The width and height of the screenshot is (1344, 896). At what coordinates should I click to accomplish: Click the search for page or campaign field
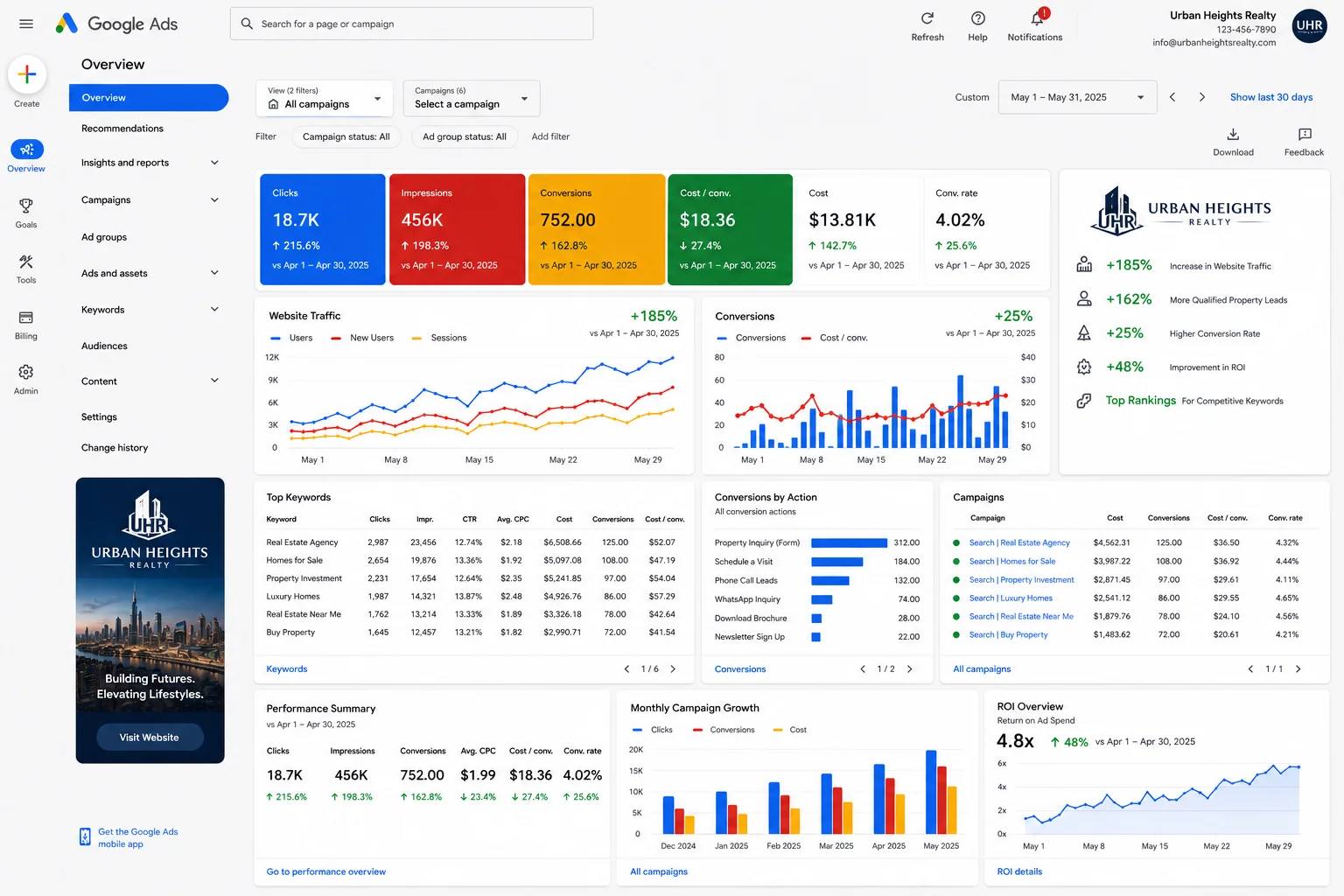coord(412,24)
